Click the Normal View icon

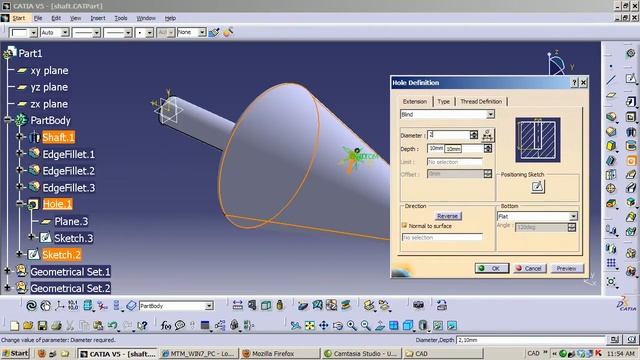(380, 325)
